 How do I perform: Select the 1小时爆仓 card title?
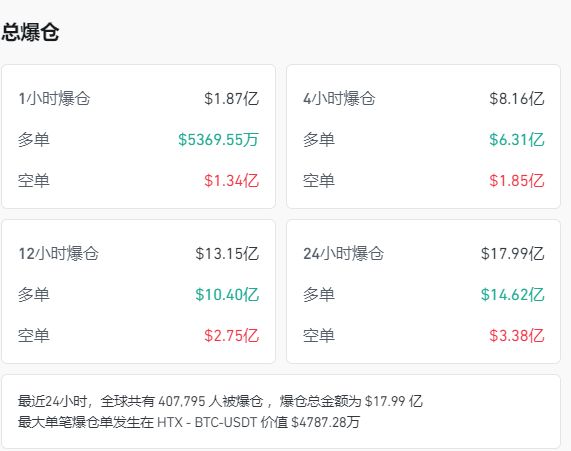(x=54, y=99)
